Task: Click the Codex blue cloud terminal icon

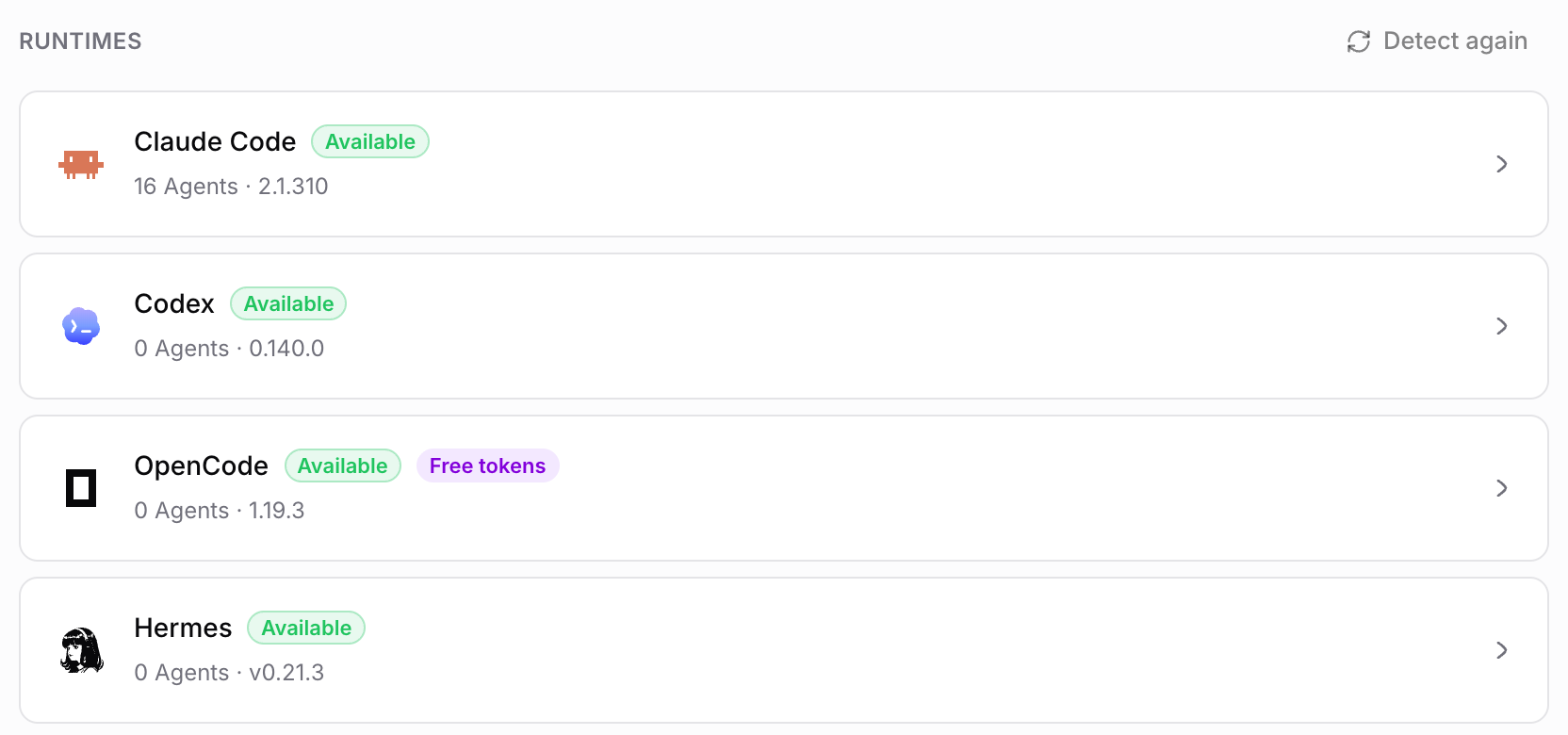Action: click(x=81, y=326)
